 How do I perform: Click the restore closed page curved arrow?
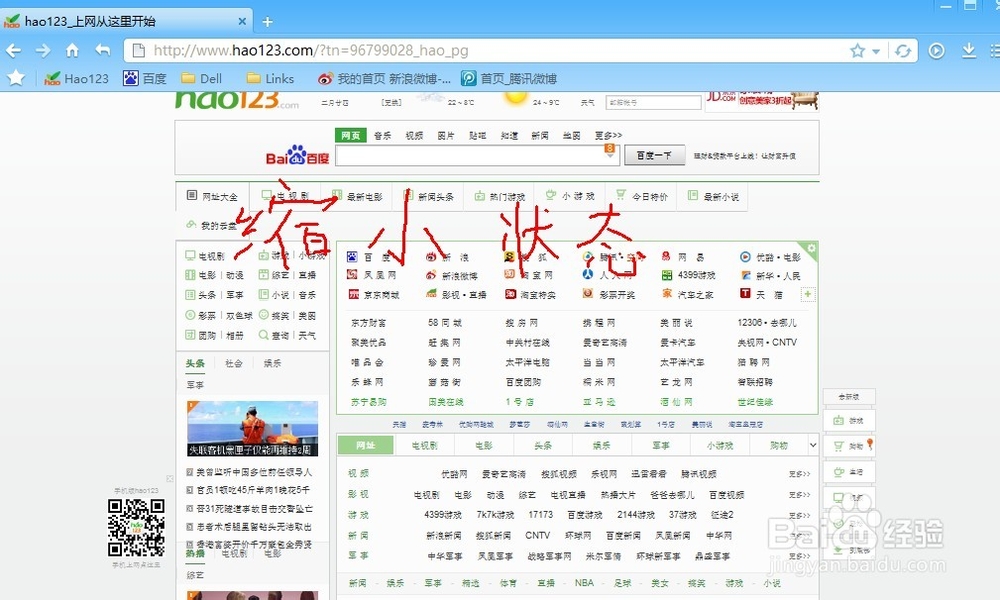point(103,50)
